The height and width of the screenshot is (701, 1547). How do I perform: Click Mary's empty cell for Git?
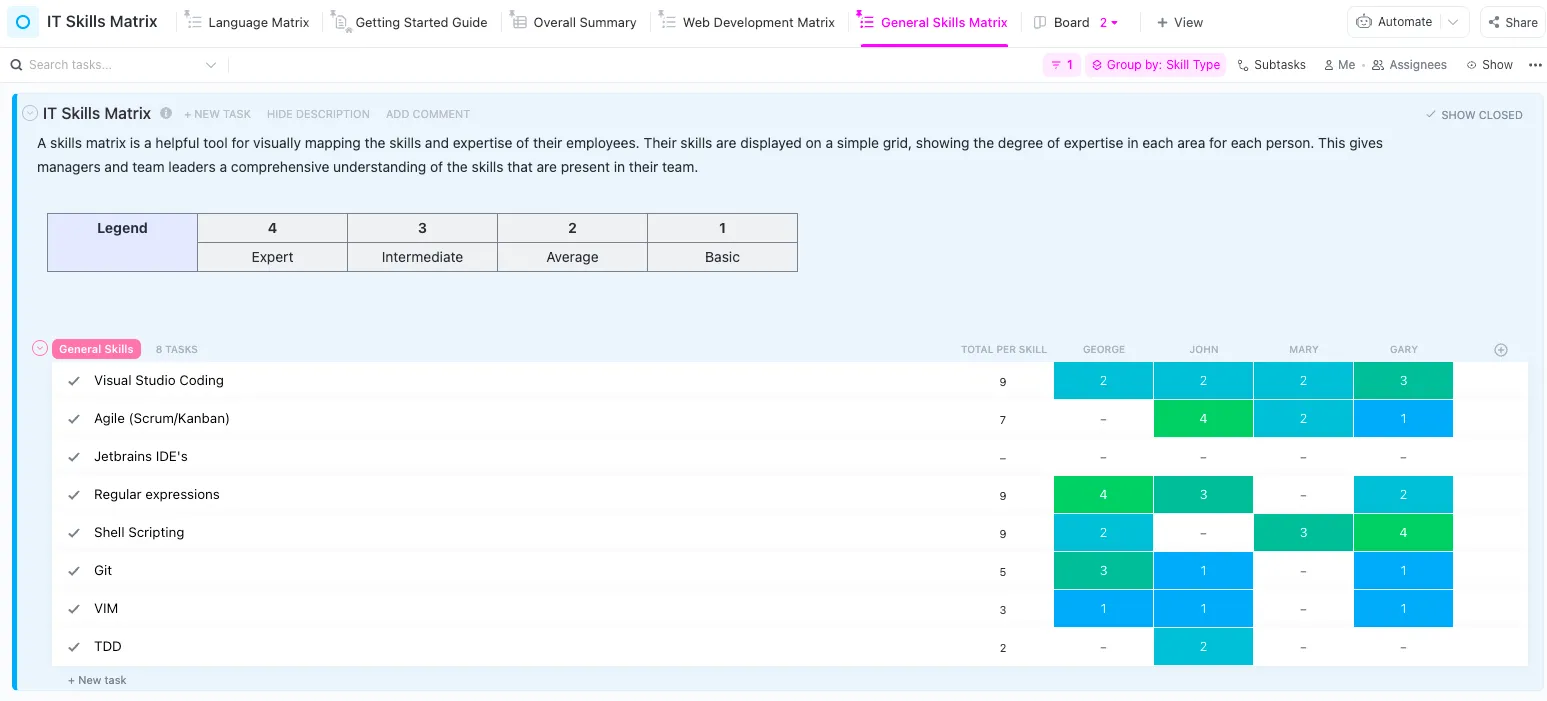coord(1303,571)
